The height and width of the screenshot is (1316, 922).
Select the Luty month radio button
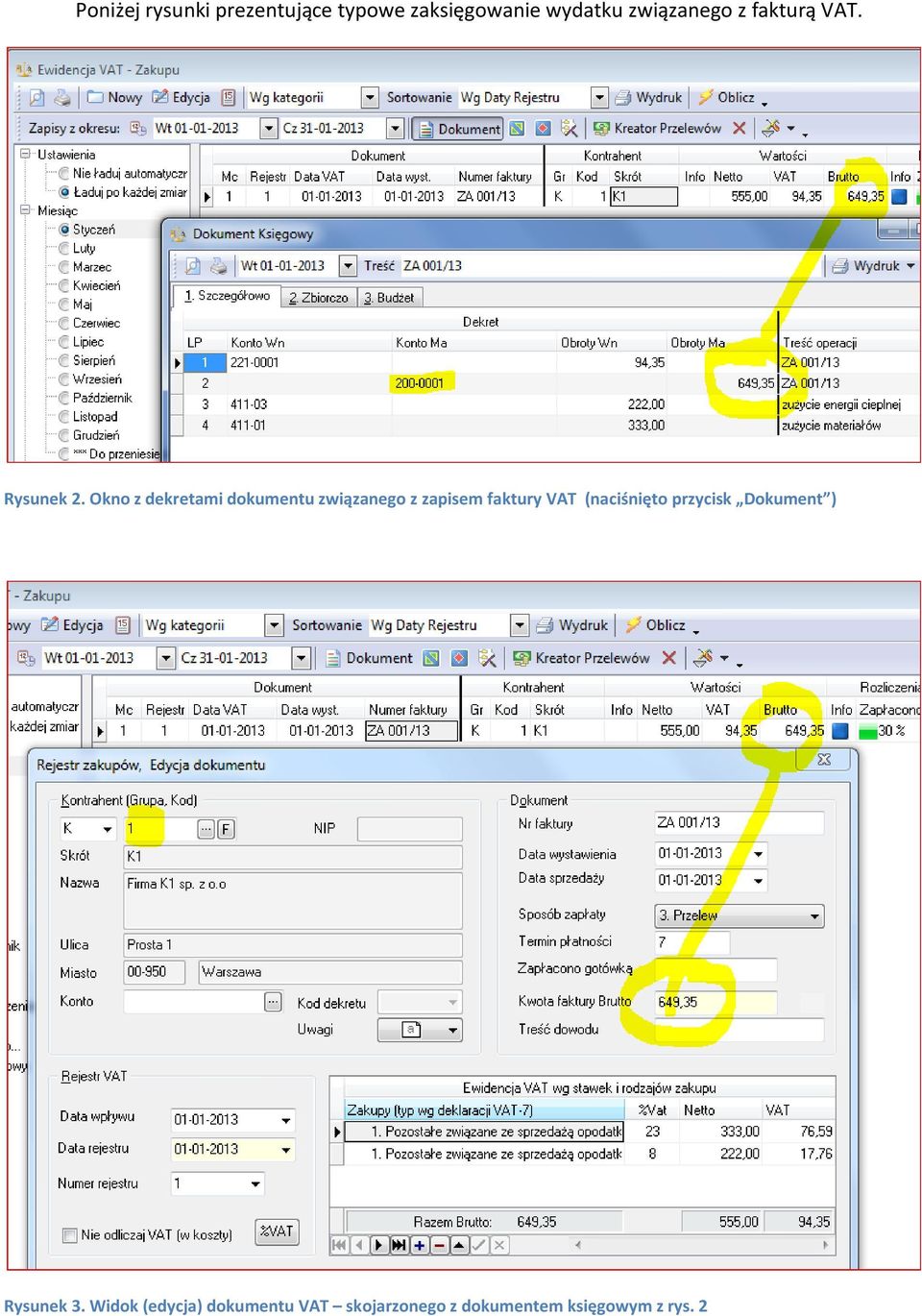pos(64,248)
